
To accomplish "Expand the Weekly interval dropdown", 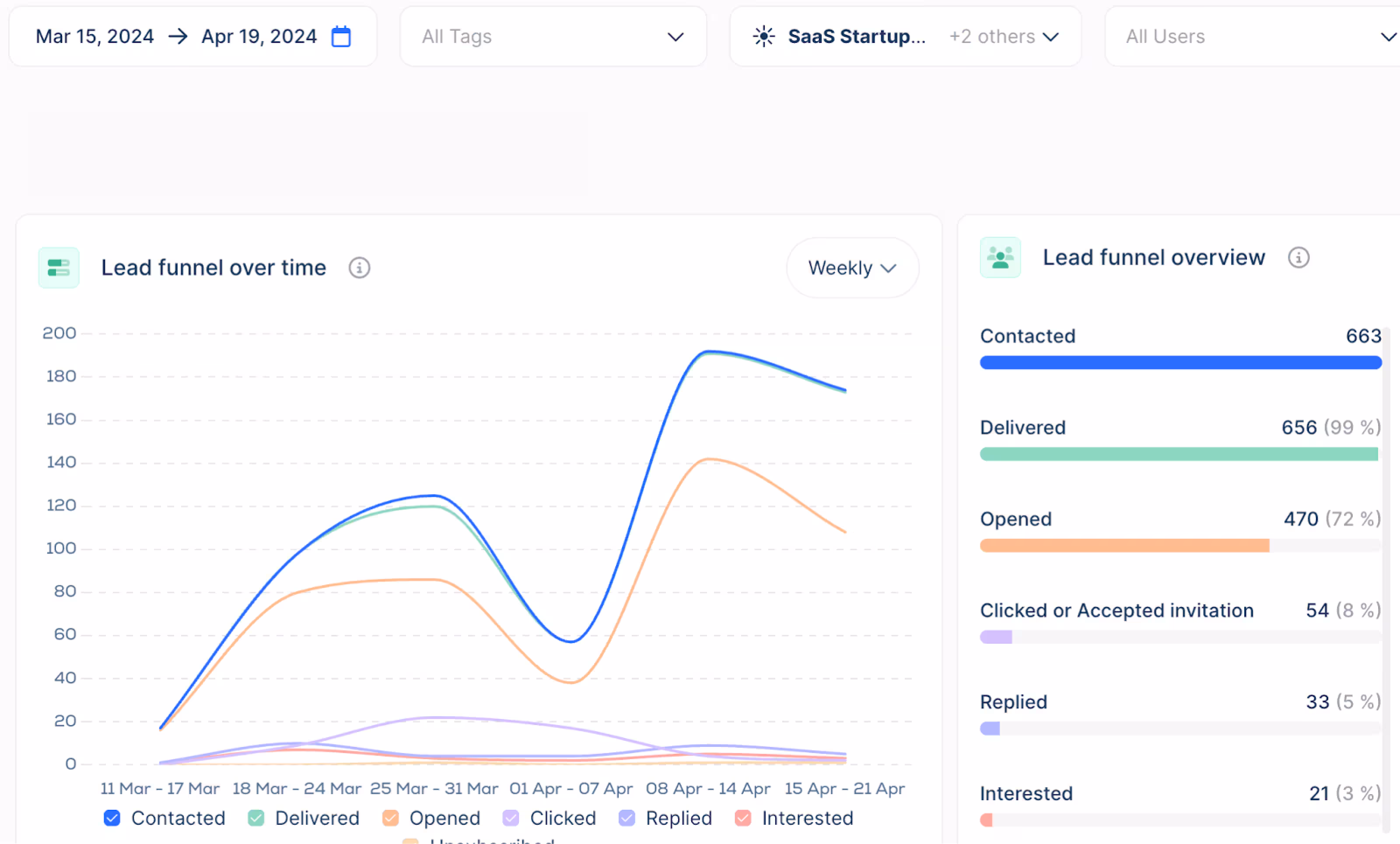I will tap(852, 268).
